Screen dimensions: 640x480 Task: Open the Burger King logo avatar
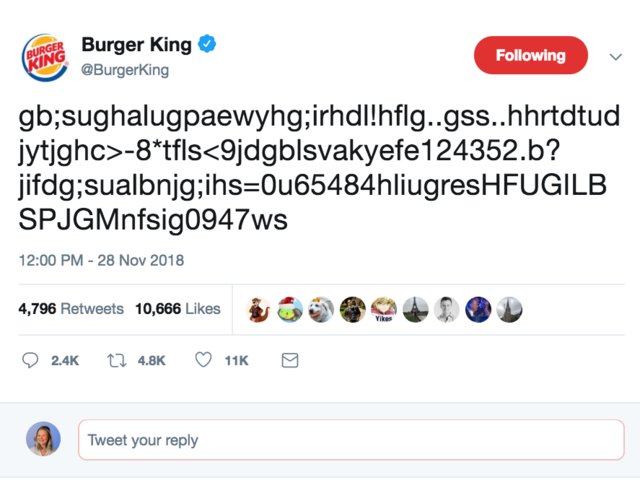(45, 58)
